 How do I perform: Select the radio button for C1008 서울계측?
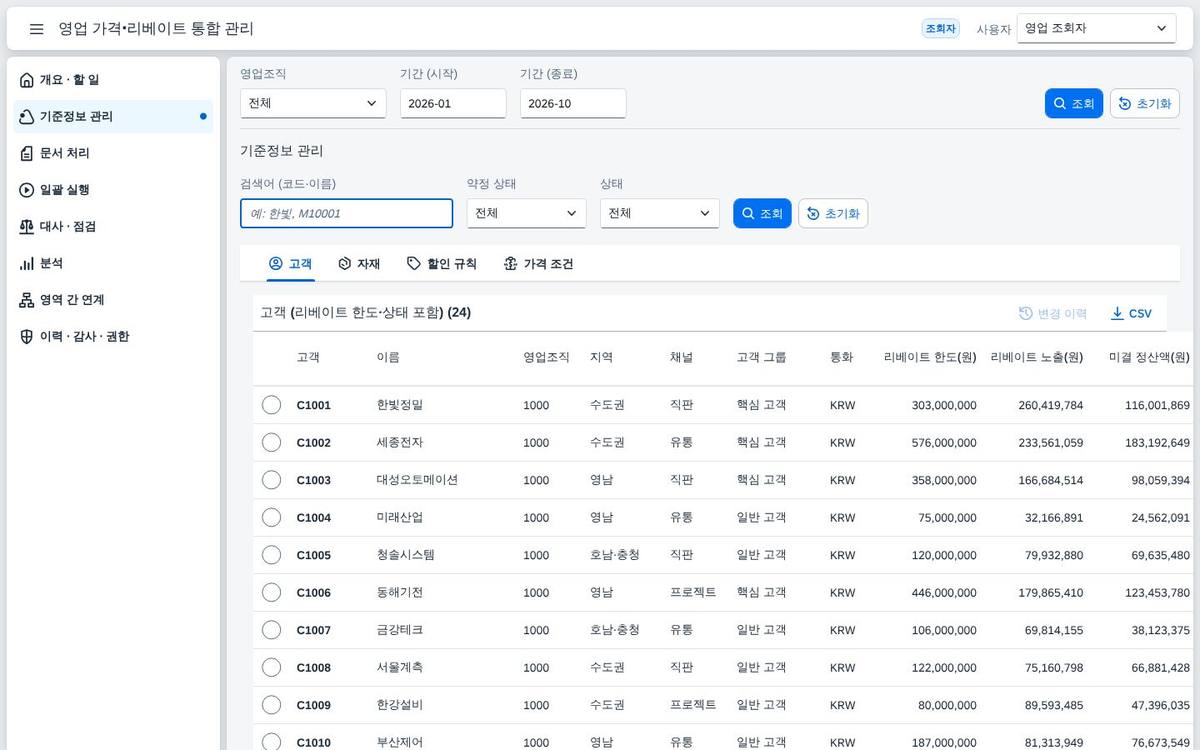point(271,667)
